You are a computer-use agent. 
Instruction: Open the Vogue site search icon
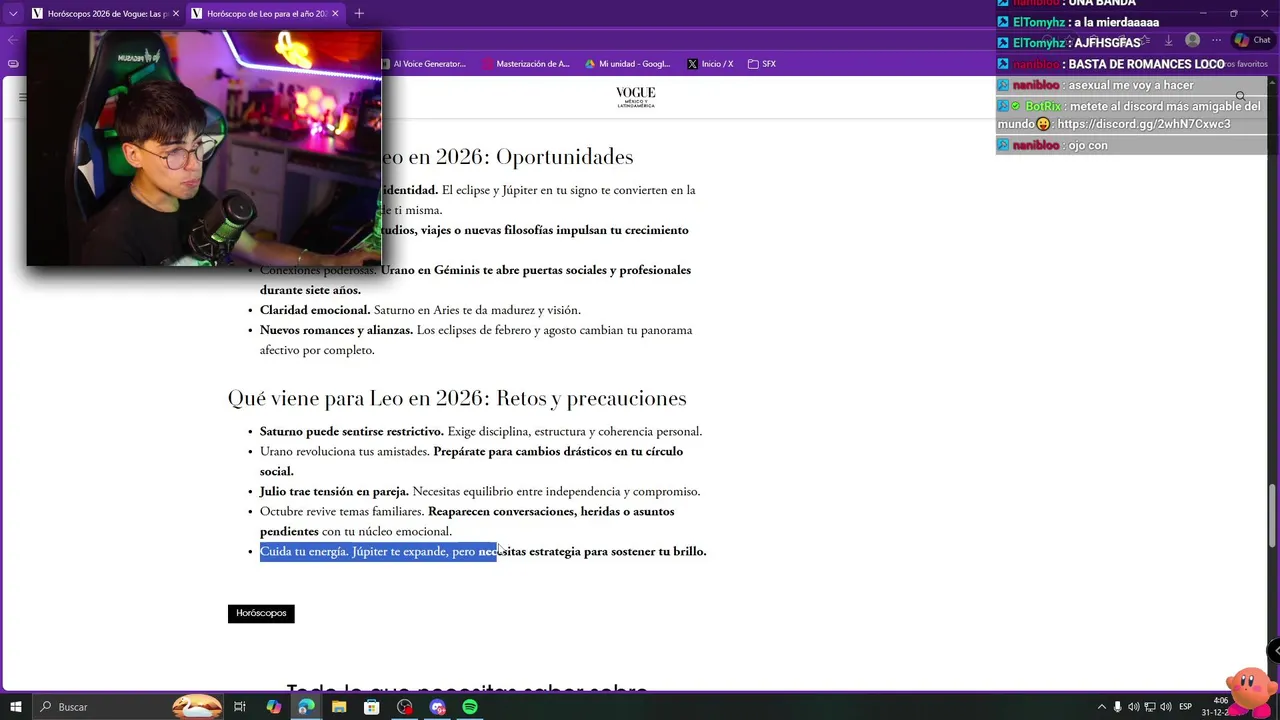(x=1240, y=97)
